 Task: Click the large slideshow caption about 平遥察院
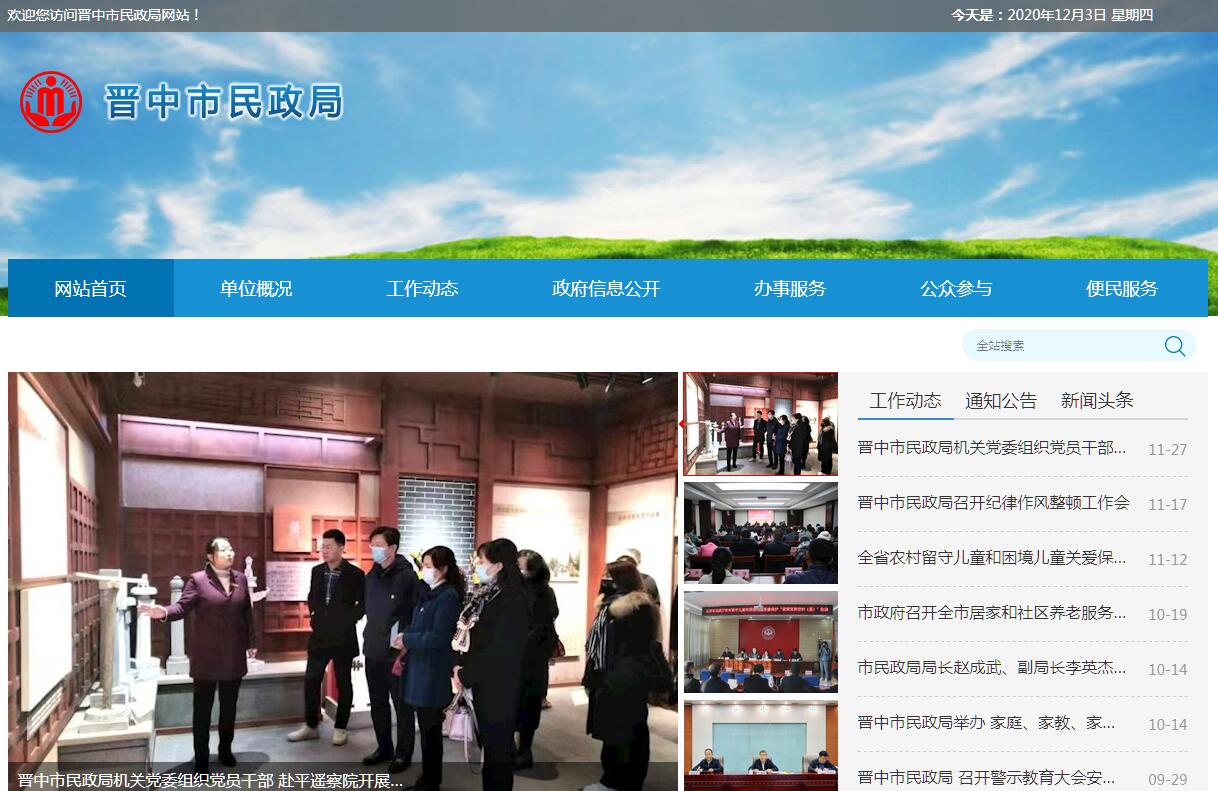pyautogui.click(x=210, y=780)
